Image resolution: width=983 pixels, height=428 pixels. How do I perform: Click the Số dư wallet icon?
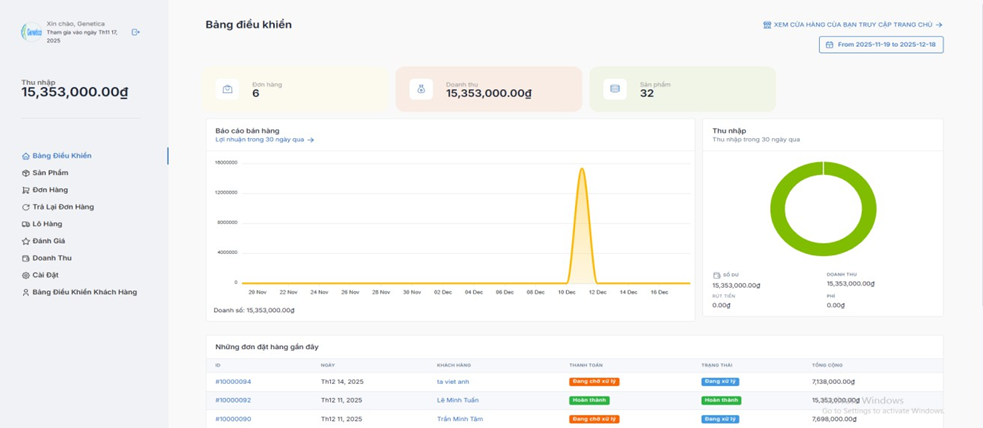(716, 275)
